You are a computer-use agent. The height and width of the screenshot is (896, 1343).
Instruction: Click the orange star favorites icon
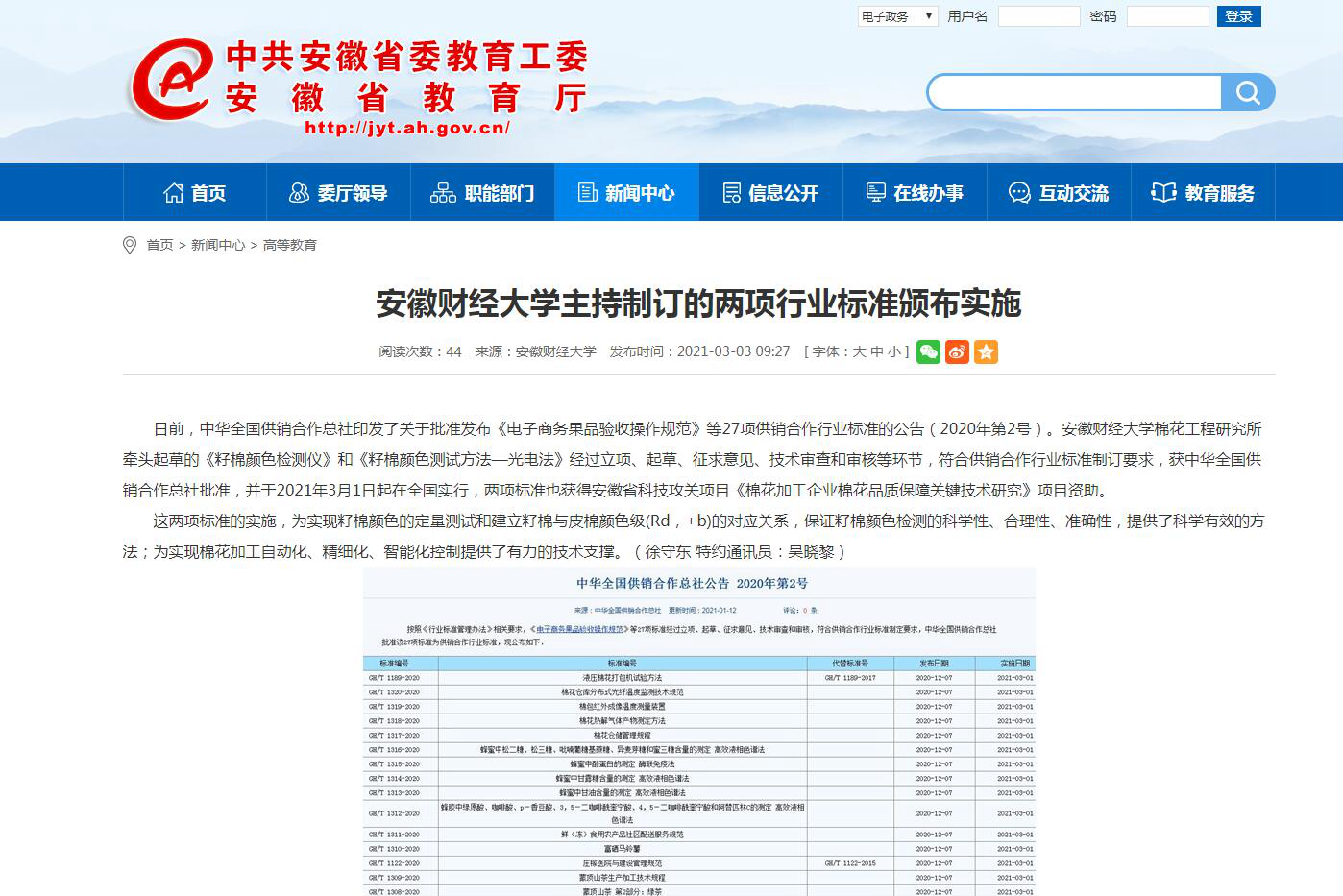(986, 352)
